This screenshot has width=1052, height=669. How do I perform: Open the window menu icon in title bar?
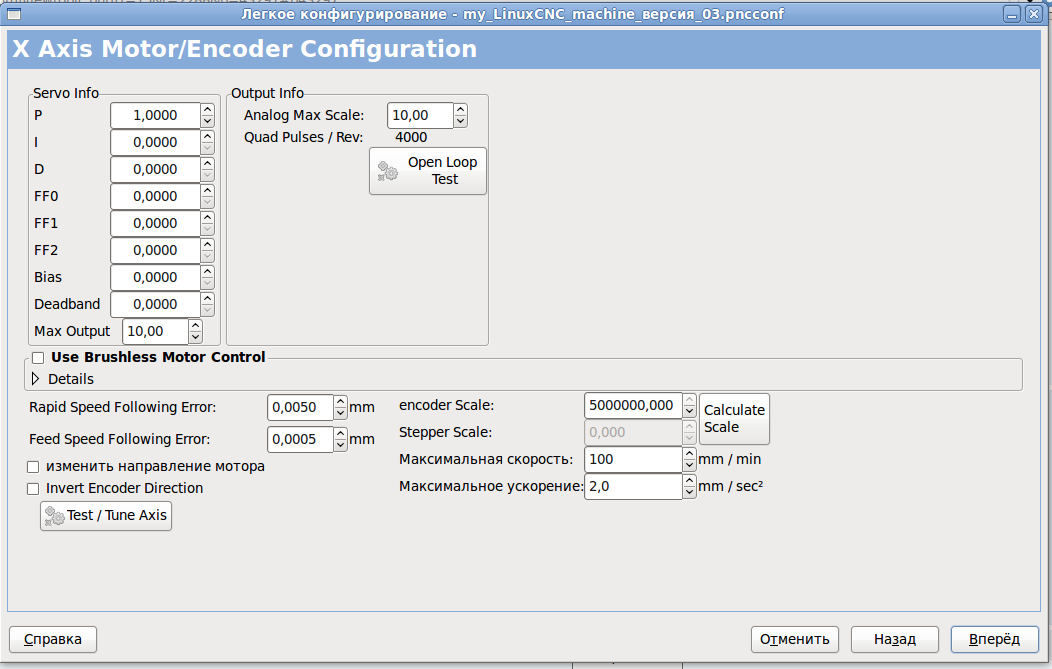point(13,13)
